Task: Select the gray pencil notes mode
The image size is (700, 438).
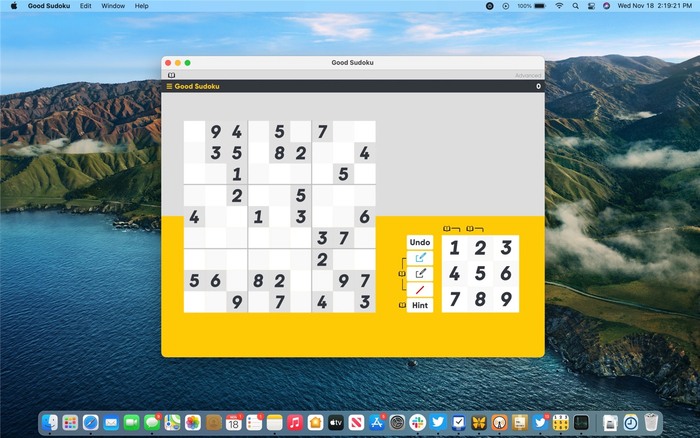Action: pos(420,274)
